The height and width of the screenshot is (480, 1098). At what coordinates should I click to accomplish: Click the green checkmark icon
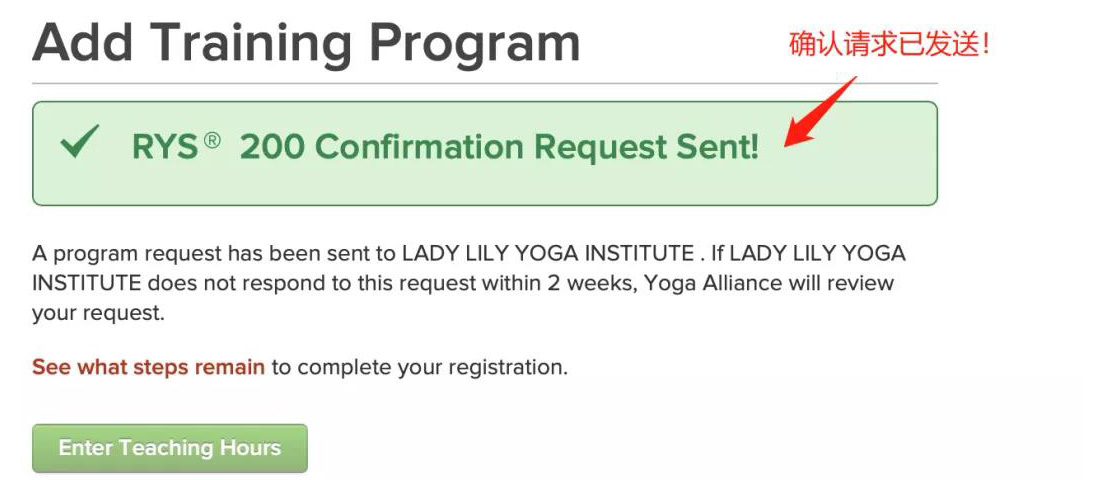79,144
